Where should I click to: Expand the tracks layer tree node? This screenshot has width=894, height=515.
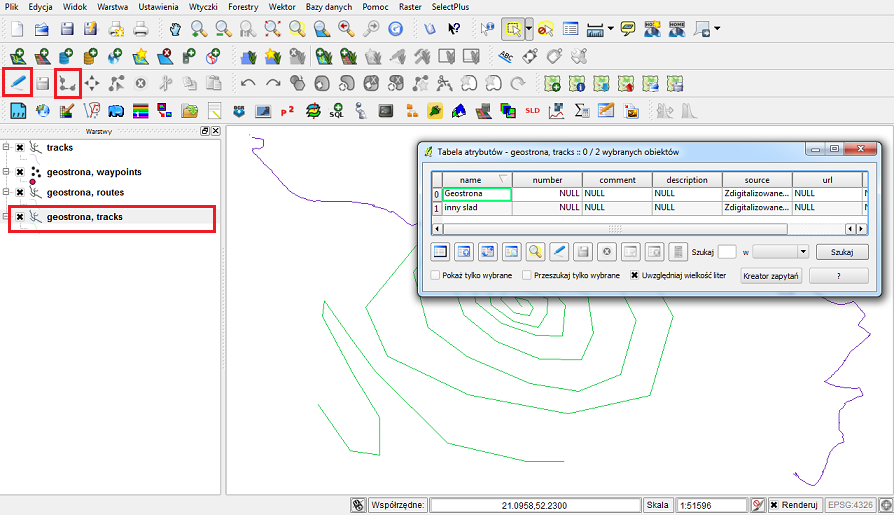6,147
